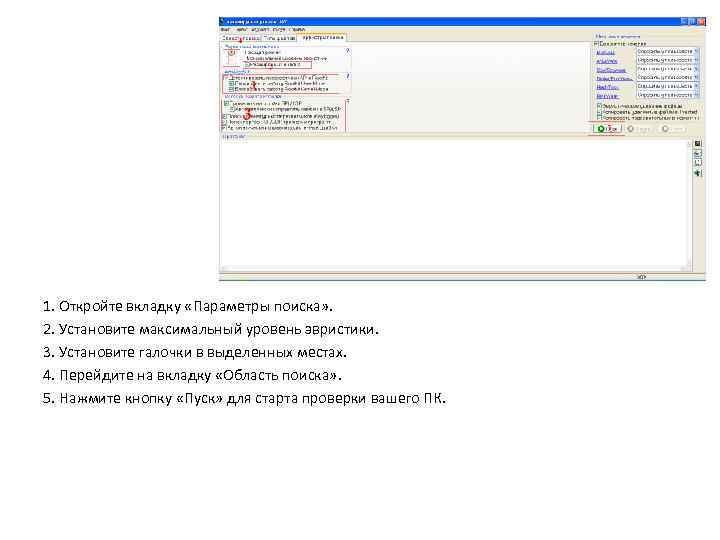Click the white page icon beside the log
Image resolution: width=720 pixels, height=540 pixels.
tap(698, 163)
